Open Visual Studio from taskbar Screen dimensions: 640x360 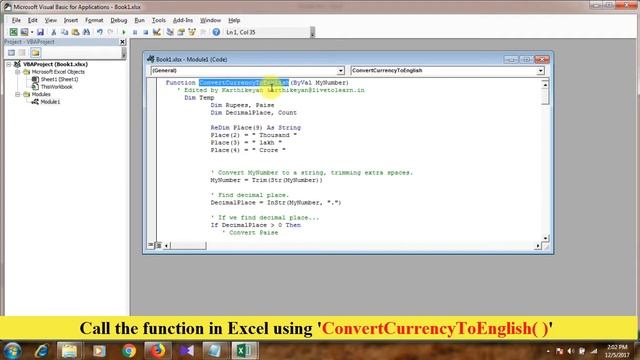click(187, 351)
